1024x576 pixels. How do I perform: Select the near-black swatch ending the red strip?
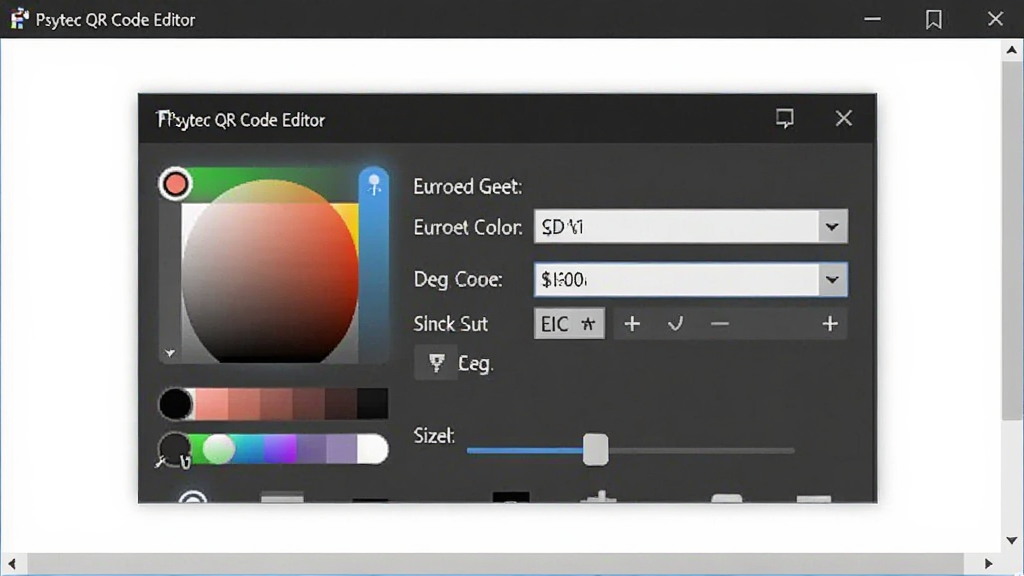point(372,404)
